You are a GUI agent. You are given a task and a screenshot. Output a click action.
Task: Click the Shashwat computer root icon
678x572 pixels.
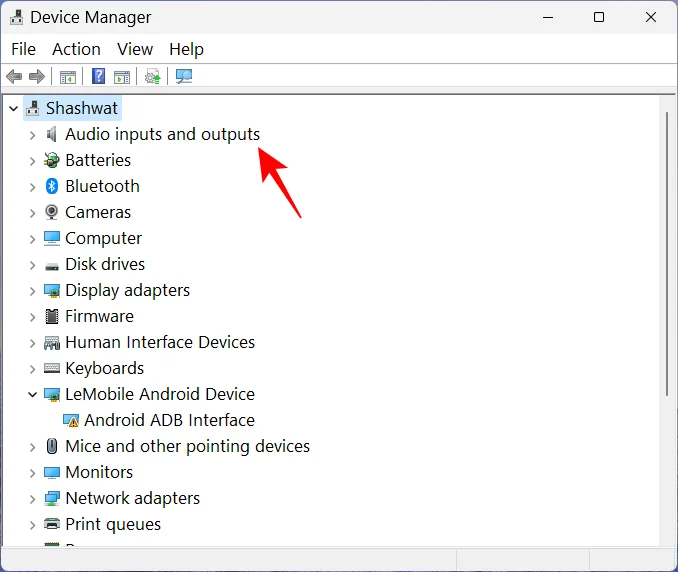(32, 108)
